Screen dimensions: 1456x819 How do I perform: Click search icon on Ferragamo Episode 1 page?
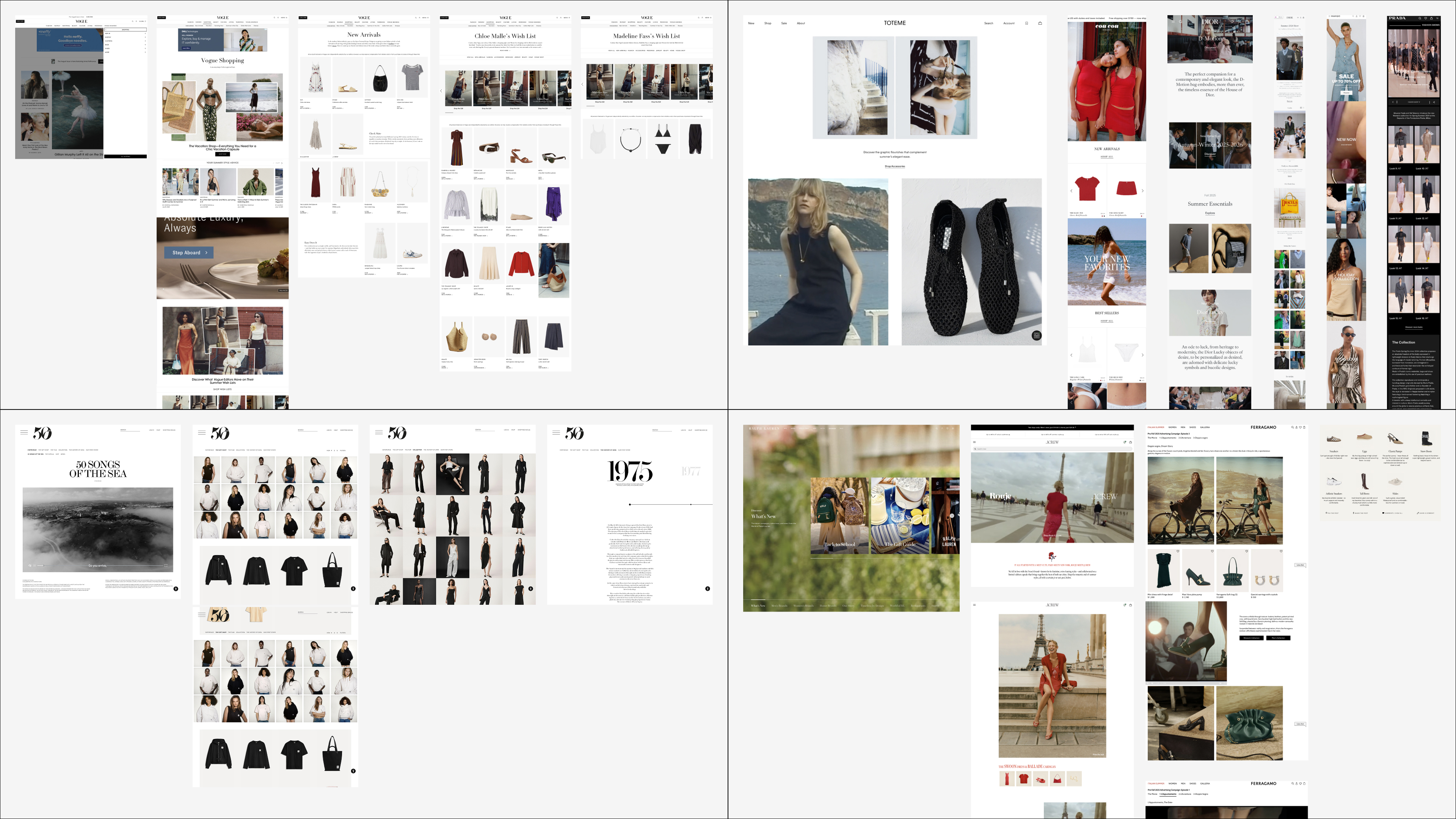pyautogui.click(x=1292, y=783)
